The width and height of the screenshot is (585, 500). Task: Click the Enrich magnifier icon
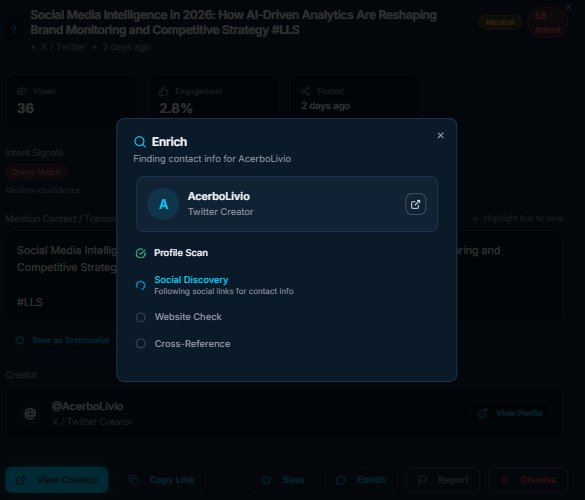click(x=140, y=142)
